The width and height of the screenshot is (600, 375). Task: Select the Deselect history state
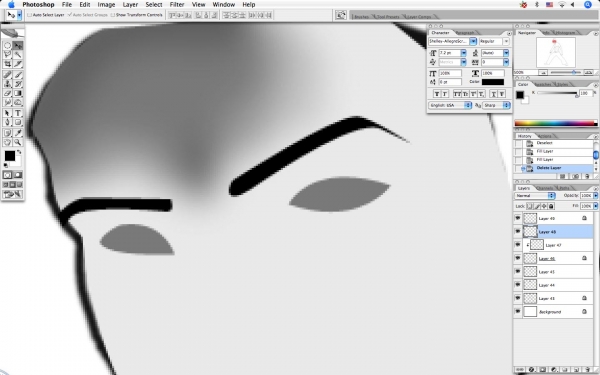click(x=554, y=143)
